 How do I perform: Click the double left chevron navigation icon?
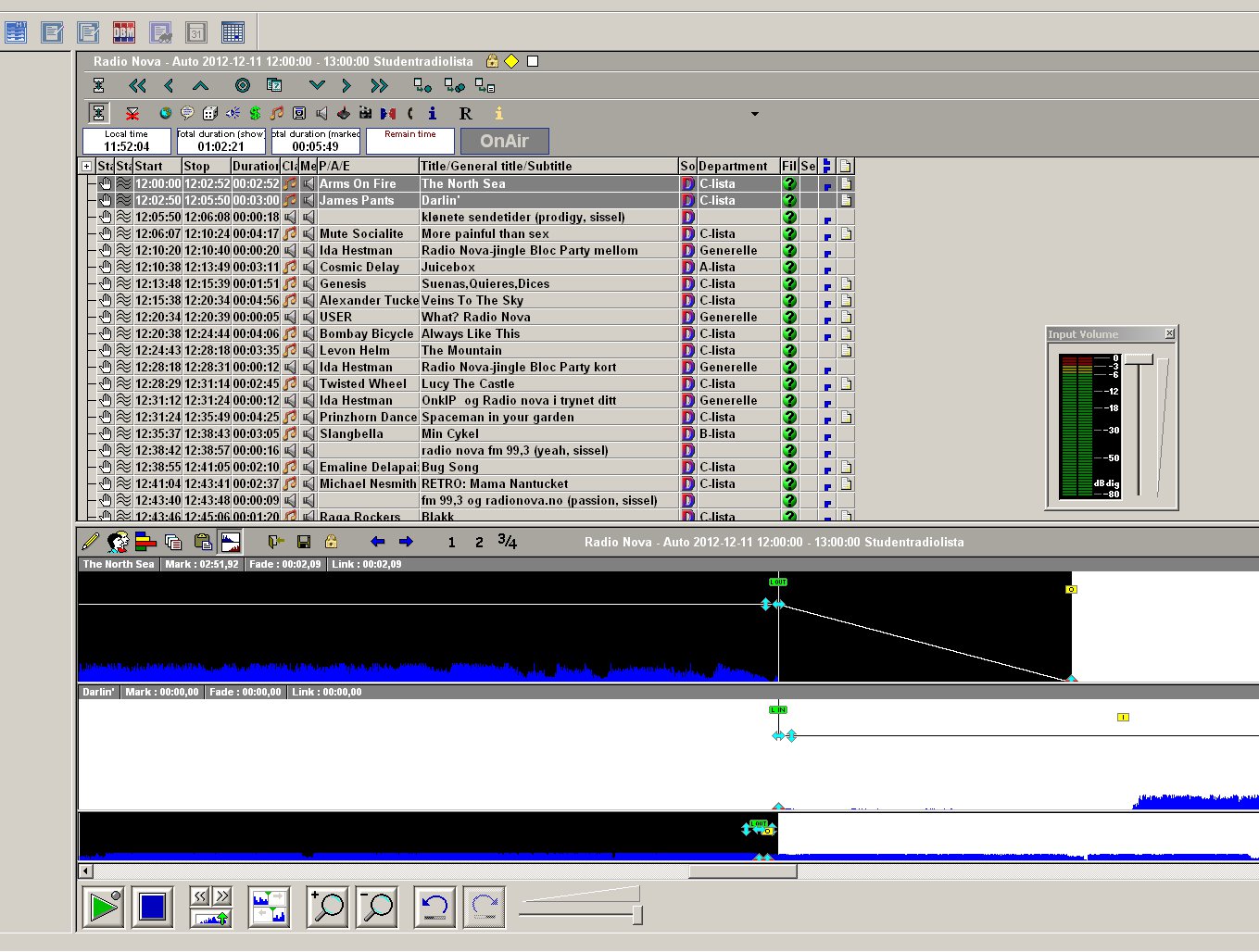pyautogui.click(x=137, y=85)
